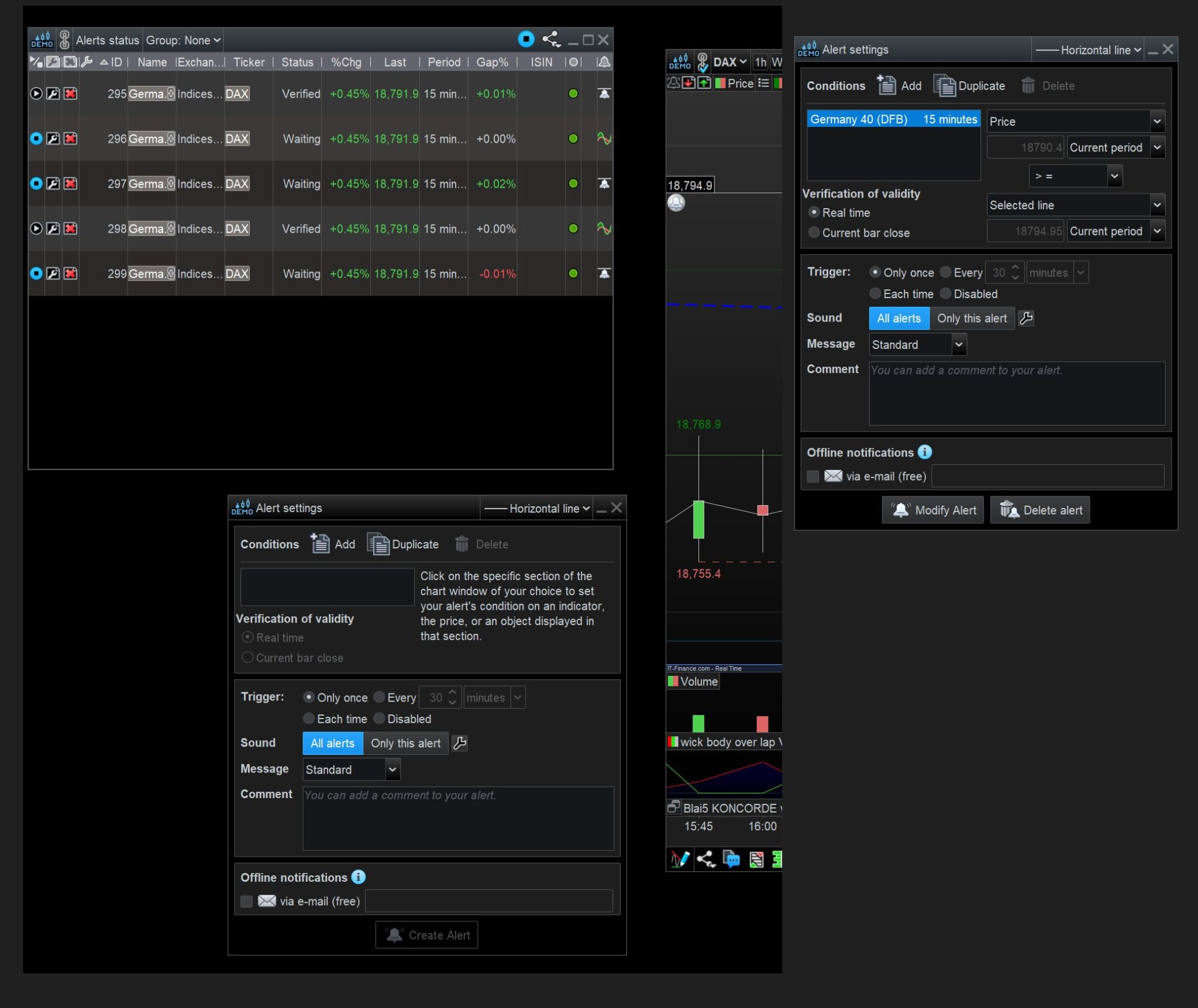Screen dimensions: 1198x1008
Task: Click play icon on alert 295 row
Action: coord(36,94)
